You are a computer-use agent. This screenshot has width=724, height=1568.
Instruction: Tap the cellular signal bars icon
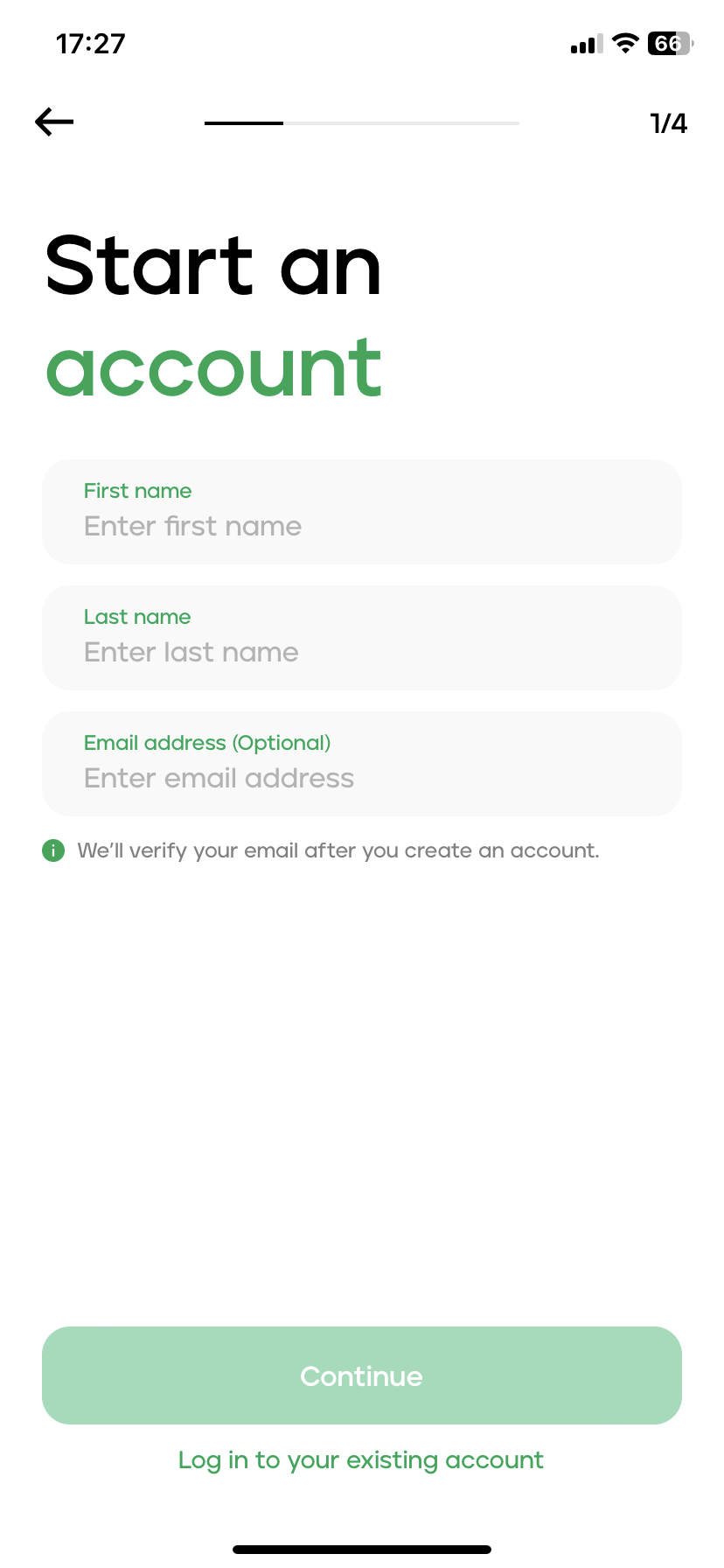click(586, 44)
